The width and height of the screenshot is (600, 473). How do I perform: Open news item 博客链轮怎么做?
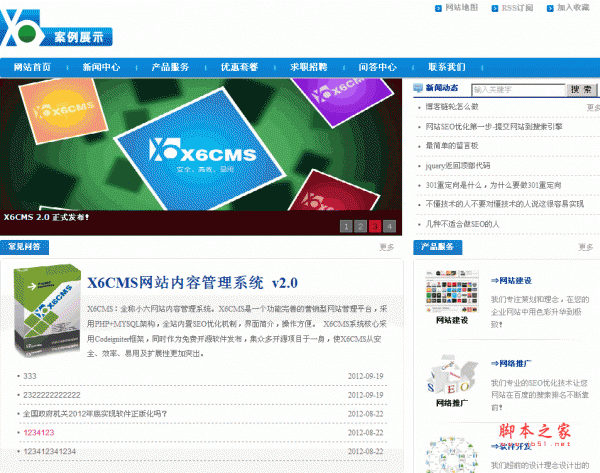452,107
